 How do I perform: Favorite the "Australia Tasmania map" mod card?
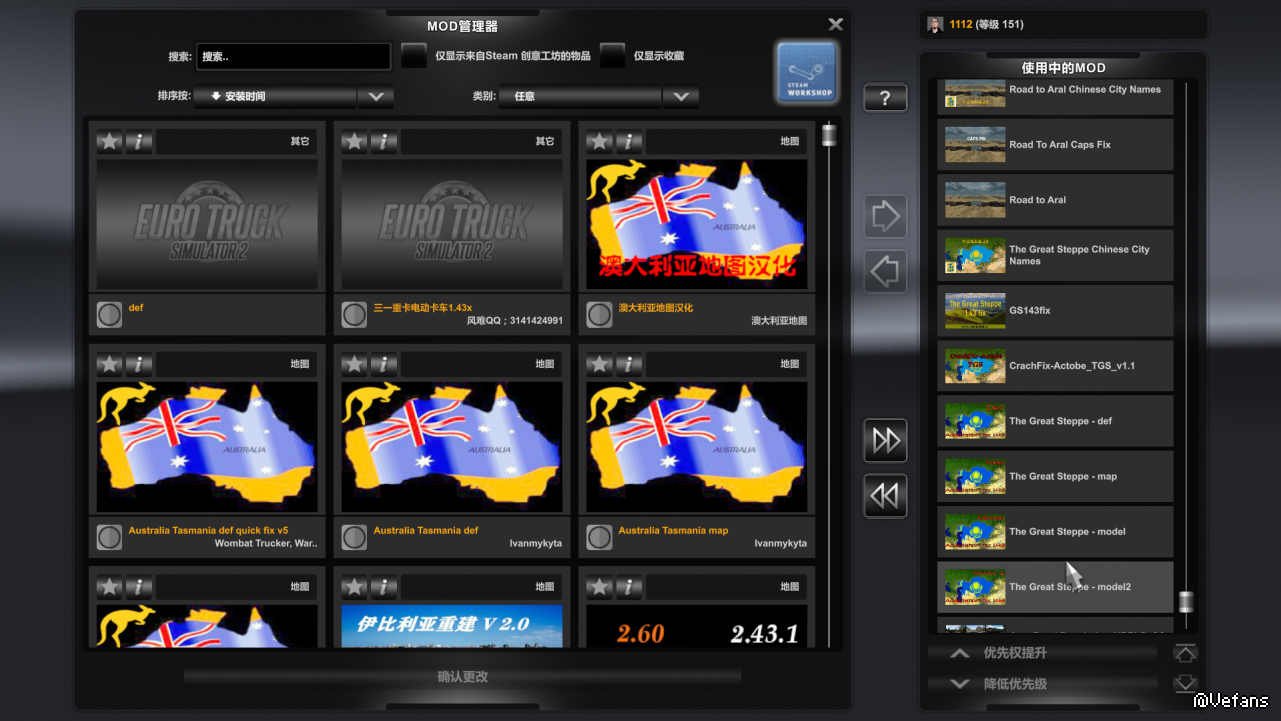(x=600, y=365)
